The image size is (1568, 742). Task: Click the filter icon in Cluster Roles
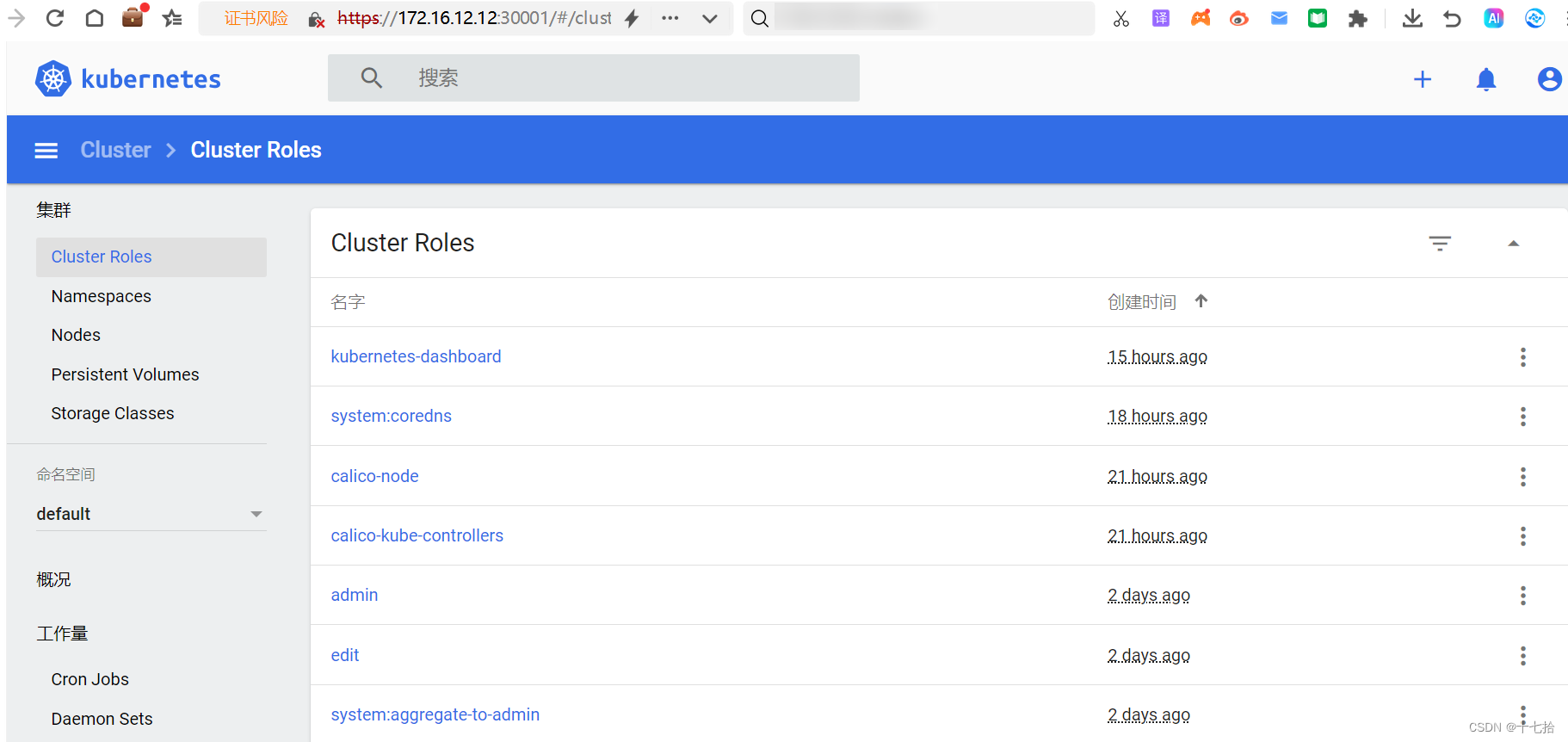1440,244
